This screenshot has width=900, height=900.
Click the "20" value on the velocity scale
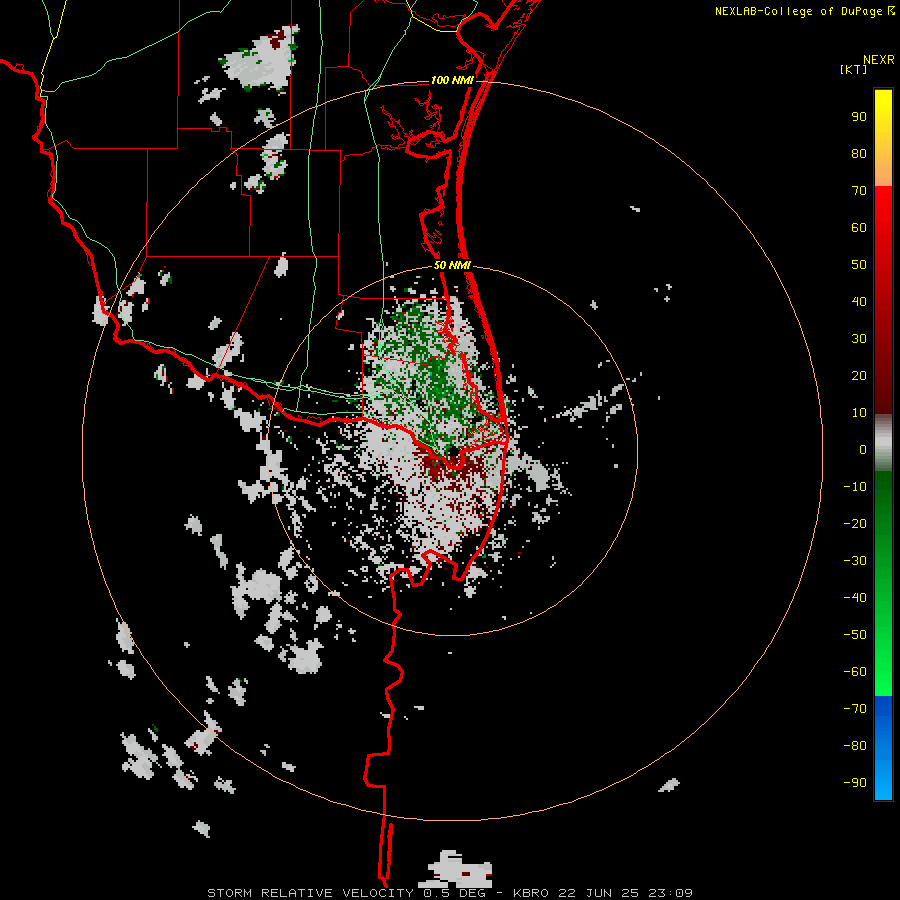point(859,375)
